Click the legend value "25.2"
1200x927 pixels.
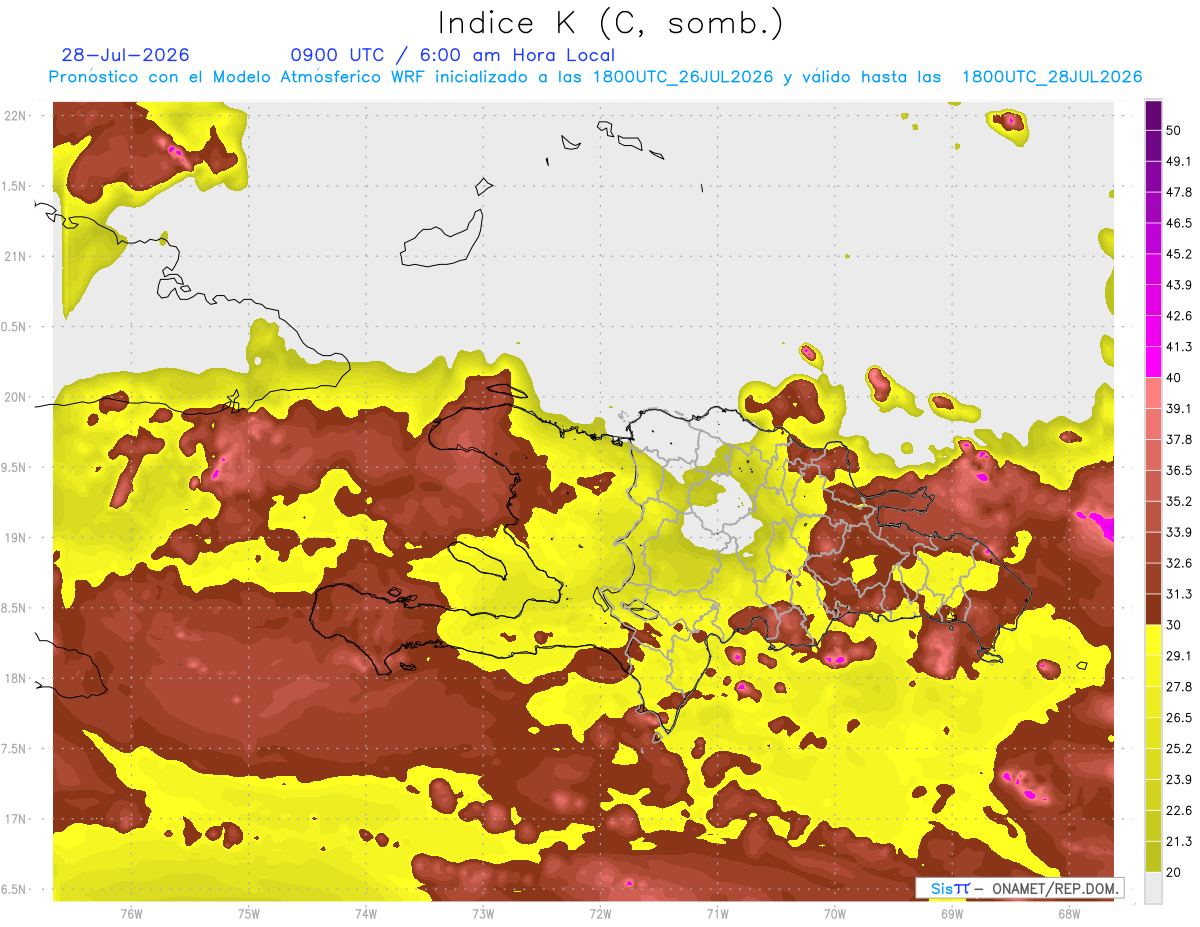[x=1180, y=748]
